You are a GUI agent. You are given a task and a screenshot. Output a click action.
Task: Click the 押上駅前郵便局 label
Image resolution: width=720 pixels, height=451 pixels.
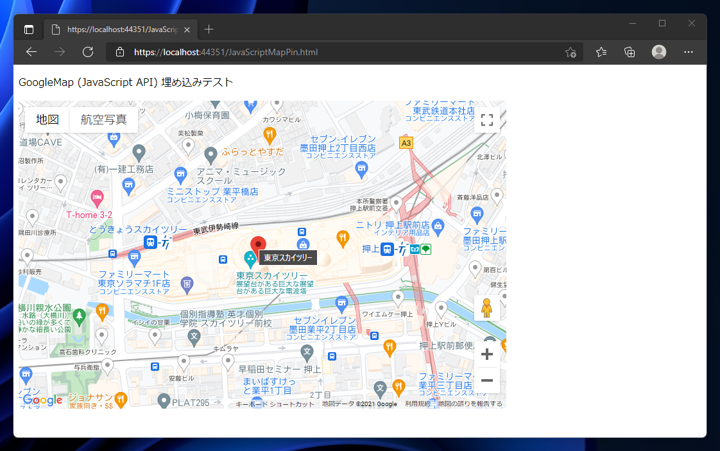[x=446, y=345]
